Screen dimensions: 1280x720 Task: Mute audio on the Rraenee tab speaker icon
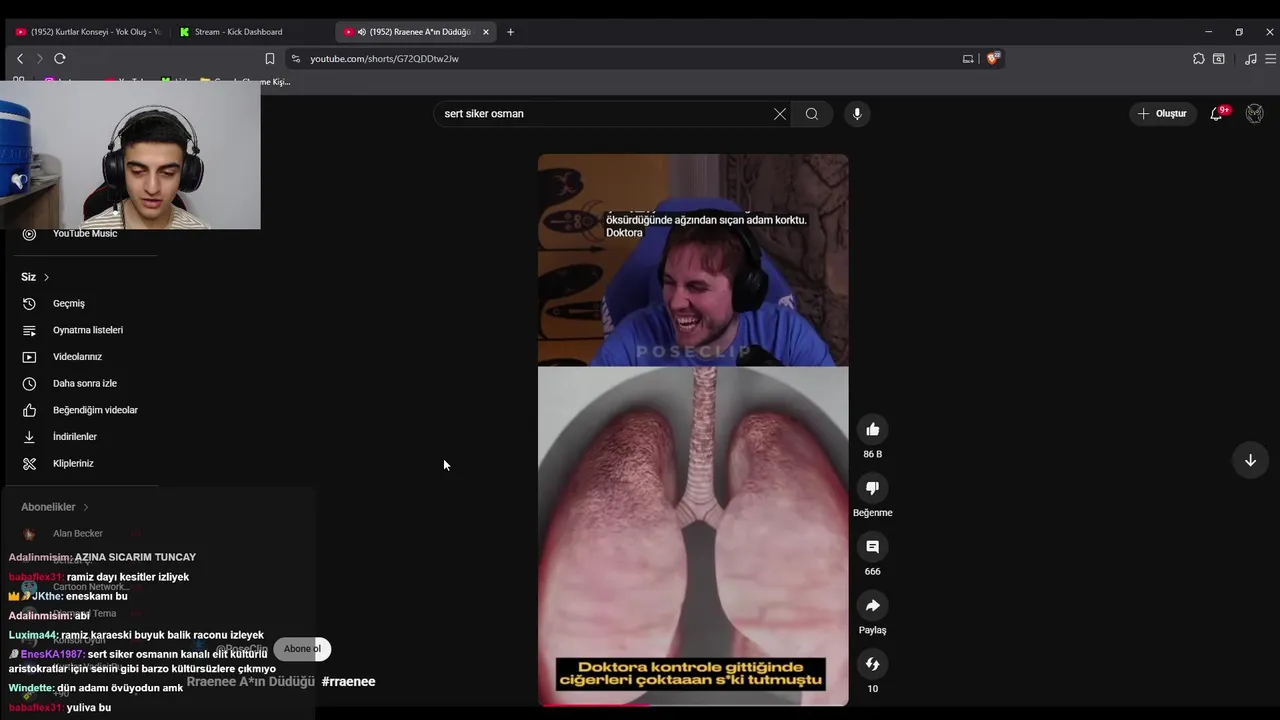click(362, 32)
